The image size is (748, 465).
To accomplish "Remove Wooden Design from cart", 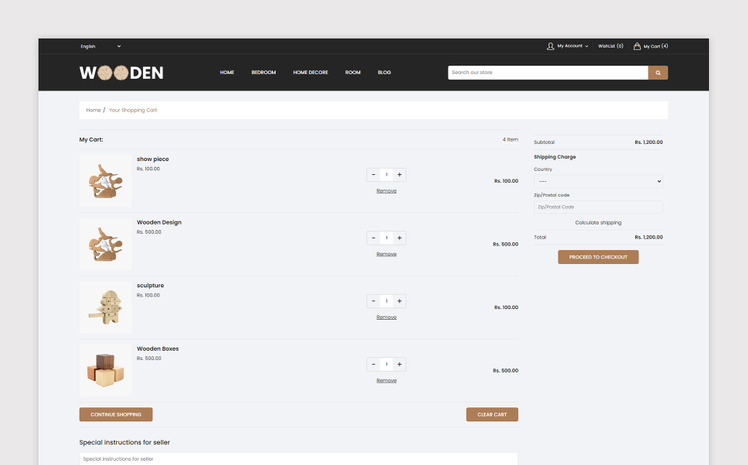I will pos(386,254).
